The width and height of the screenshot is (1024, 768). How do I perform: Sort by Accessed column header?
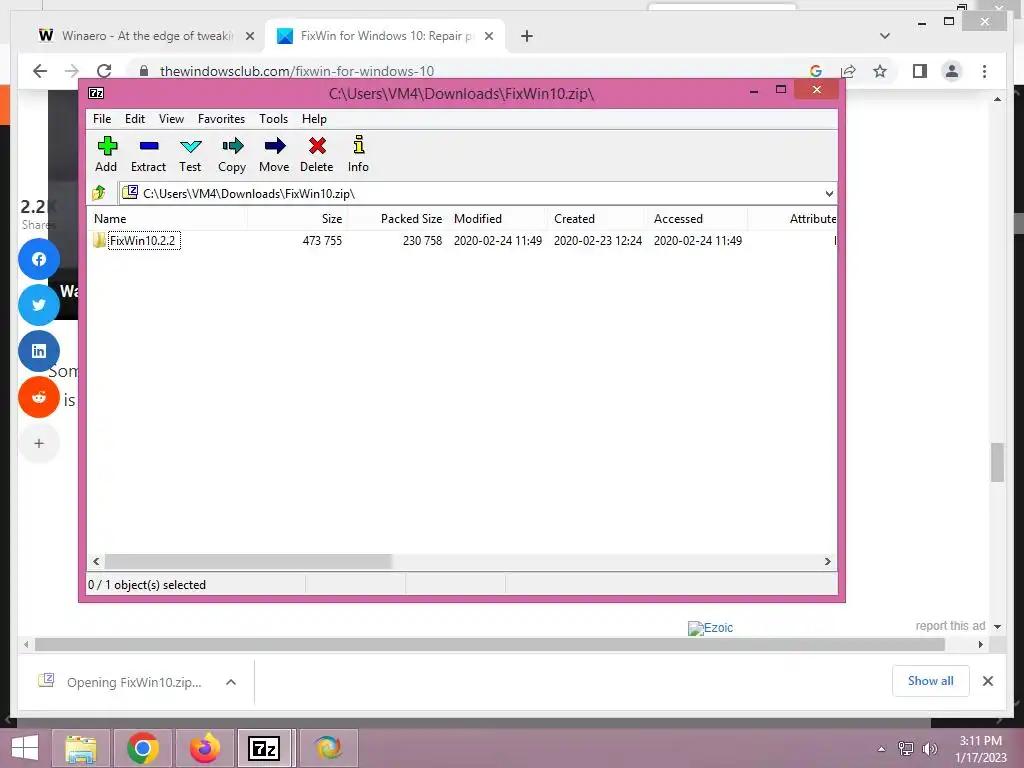tap(697, 219)
